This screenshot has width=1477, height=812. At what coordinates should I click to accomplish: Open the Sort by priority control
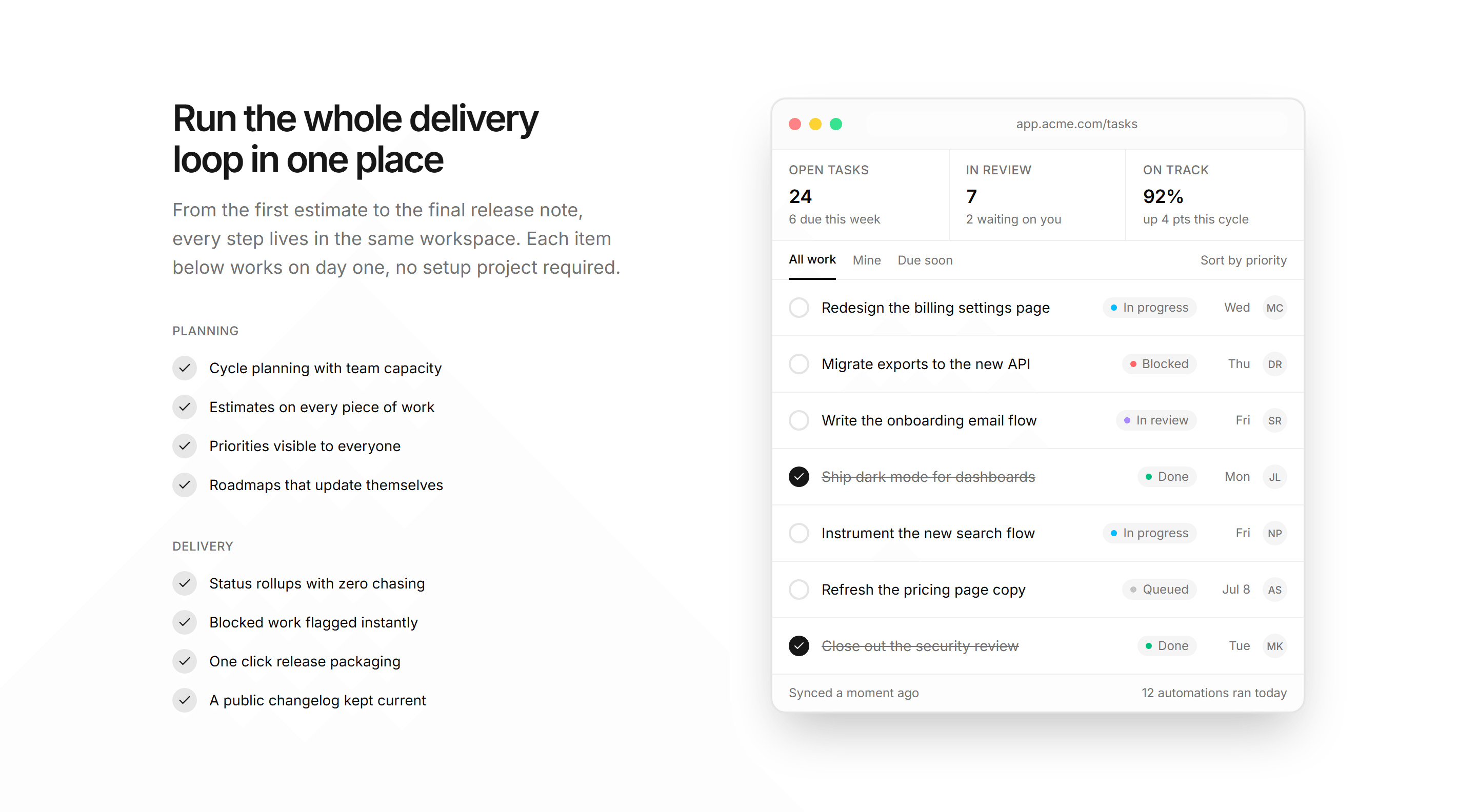click(1243, 260)
